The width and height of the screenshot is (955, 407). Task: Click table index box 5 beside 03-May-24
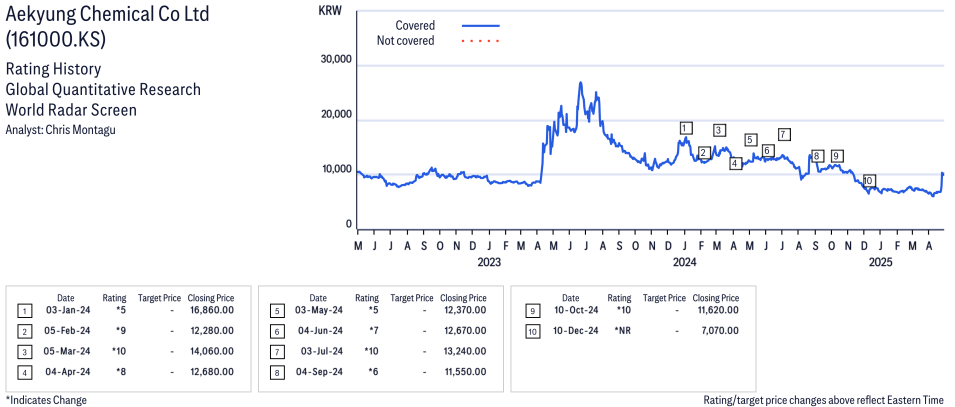coord(277,311)
